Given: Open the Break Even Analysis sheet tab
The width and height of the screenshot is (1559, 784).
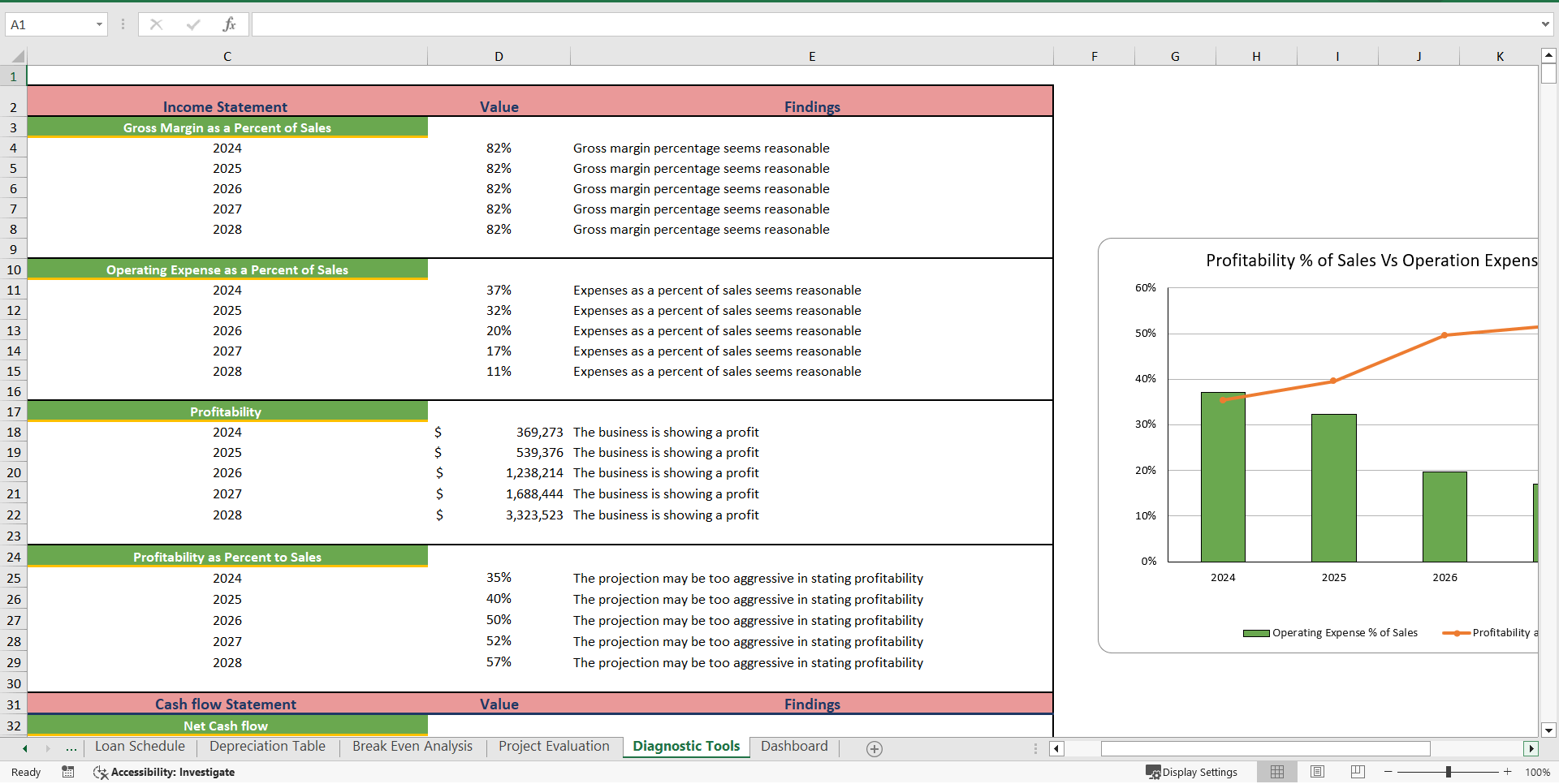Looking at the screenshot, I should click(x=412, y=747).
